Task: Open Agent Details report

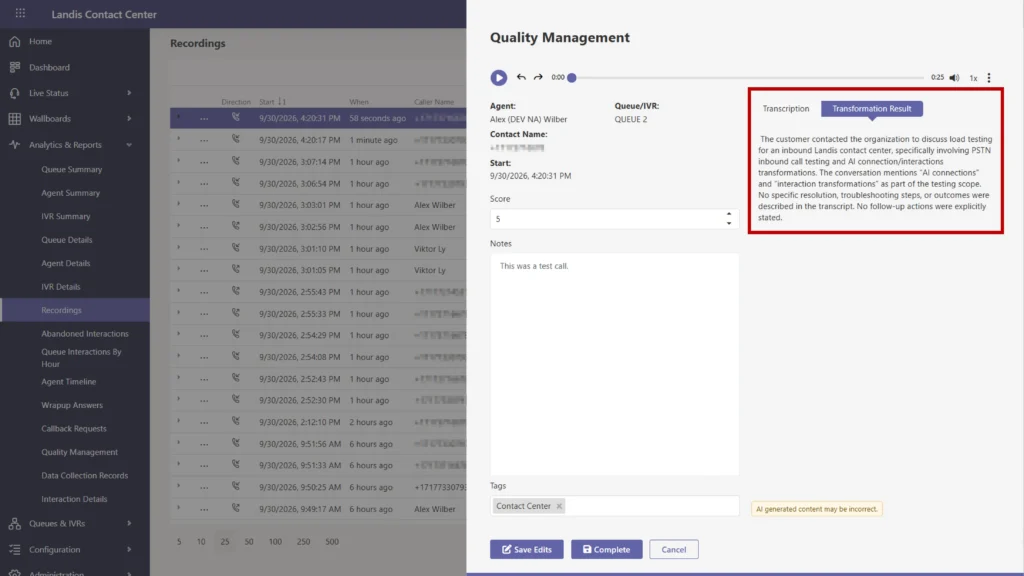Action: click(x=65, y=263)
